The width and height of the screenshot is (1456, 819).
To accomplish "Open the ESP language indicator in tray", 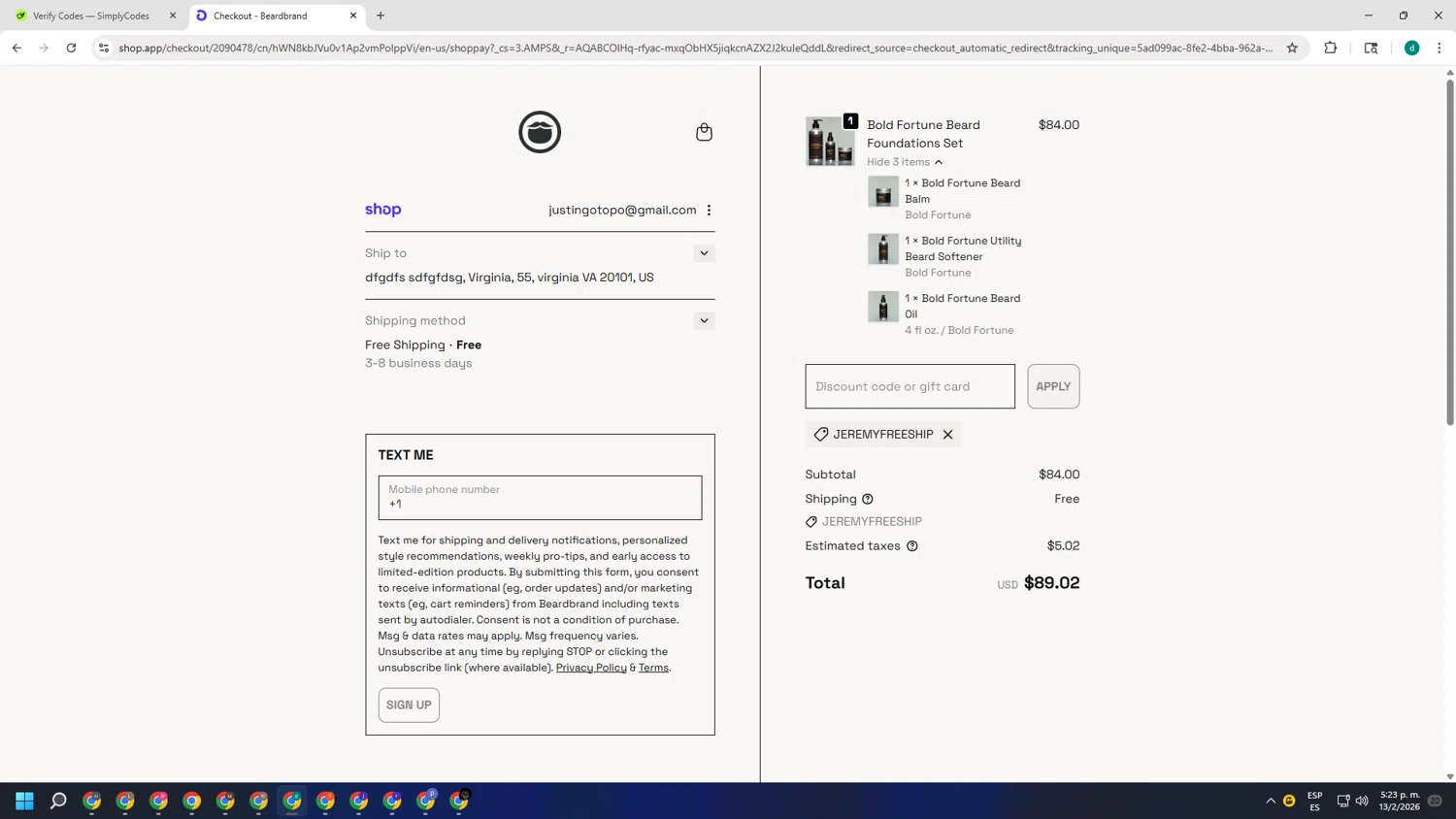I will tap(1314, 801).
